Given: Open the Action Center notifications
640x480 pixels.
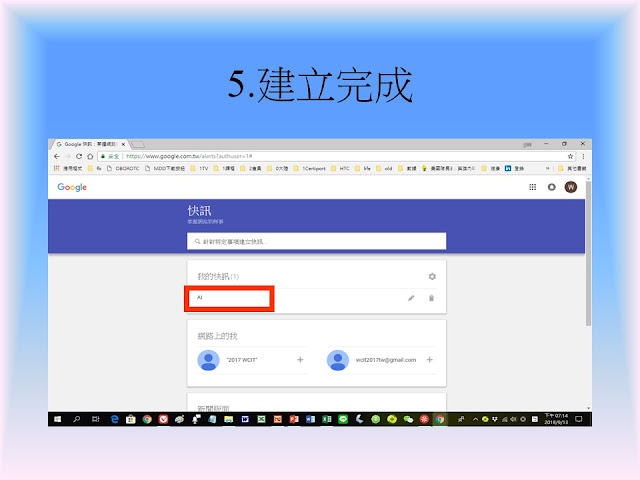Looking at the screenshot, I should pos(578,419).
